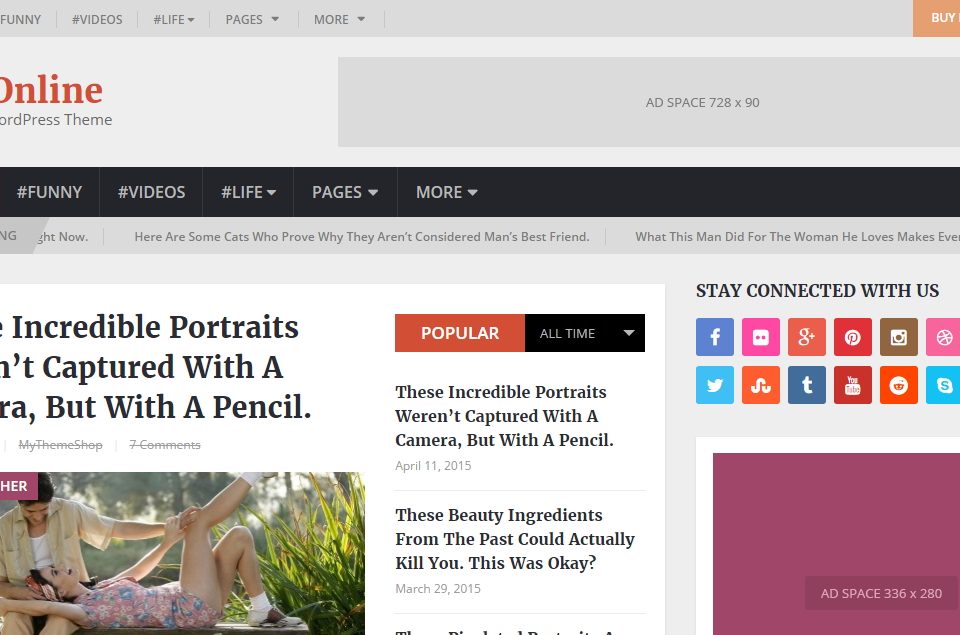Open the Dribbble social icon
960x635 pixels.
click(x=943, y=337)
